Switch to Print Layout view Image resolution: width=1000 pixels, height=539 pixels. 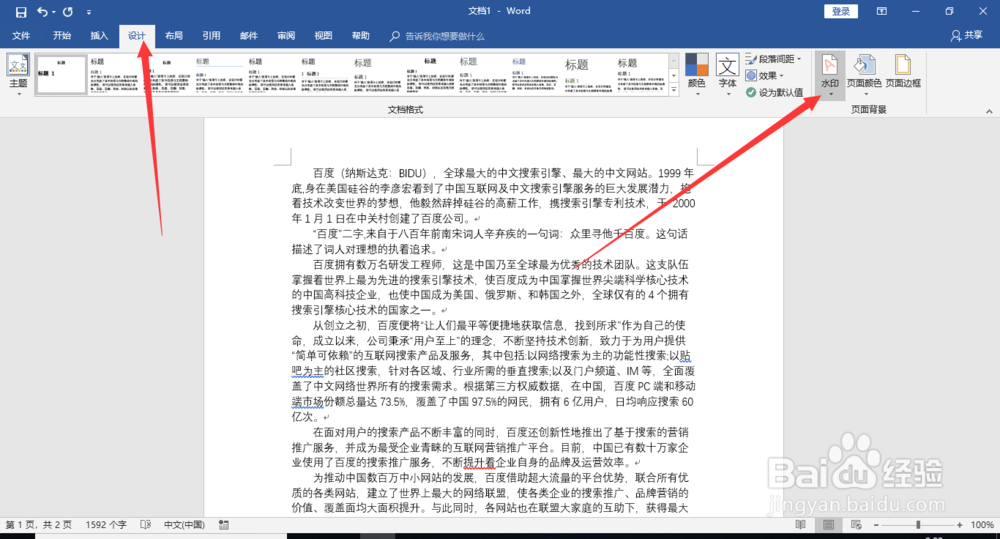point(828,525)
